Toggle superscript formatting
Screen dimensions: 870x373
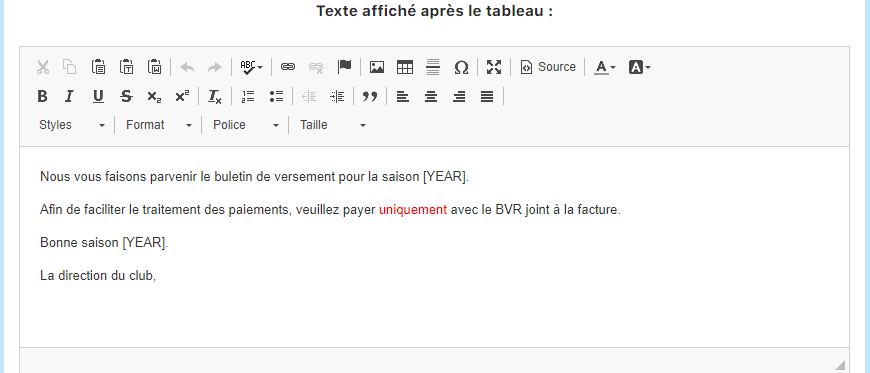[x=182, y=97]
